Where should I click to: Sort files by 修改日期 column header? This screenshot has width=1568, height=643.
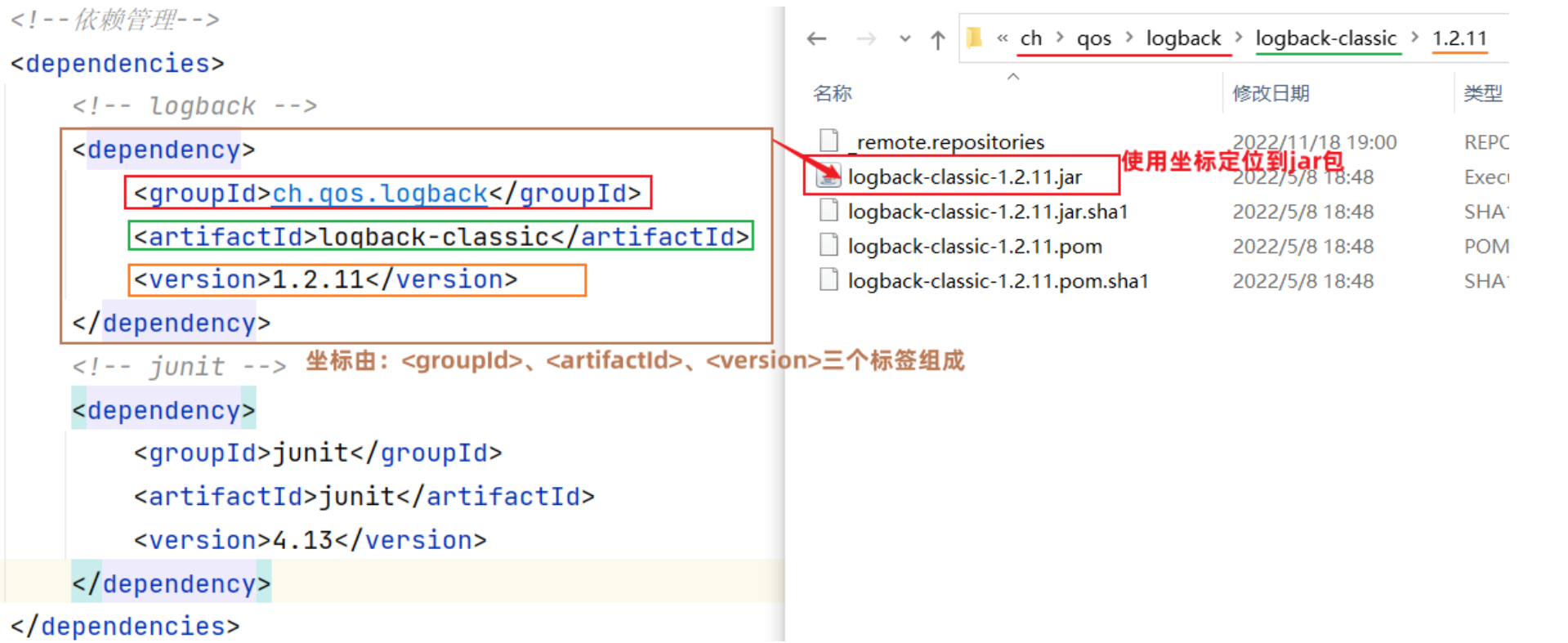[1271, 93]
